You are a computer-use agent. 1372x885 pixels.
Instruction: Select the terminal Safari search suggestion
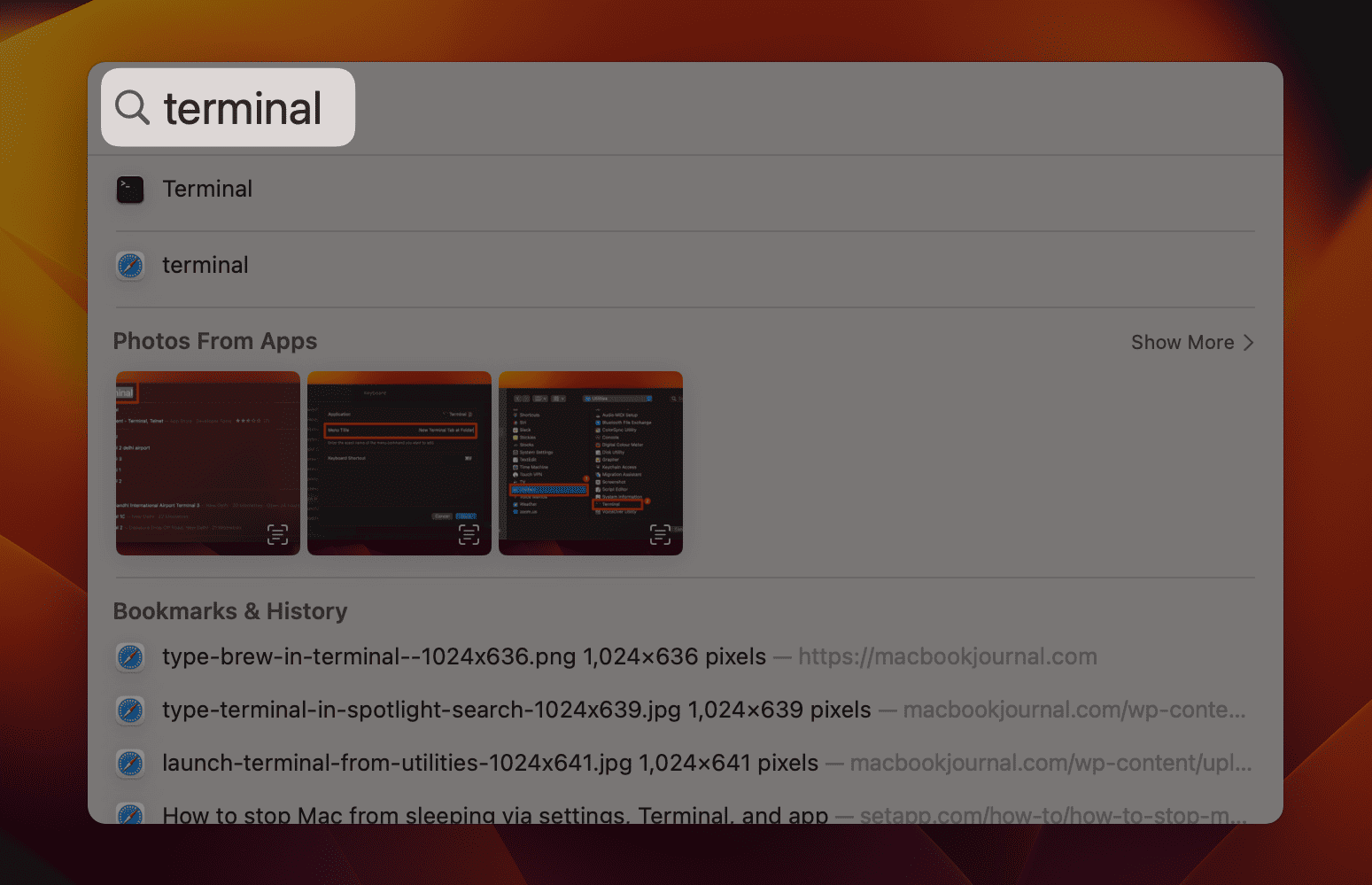(354, 265)
